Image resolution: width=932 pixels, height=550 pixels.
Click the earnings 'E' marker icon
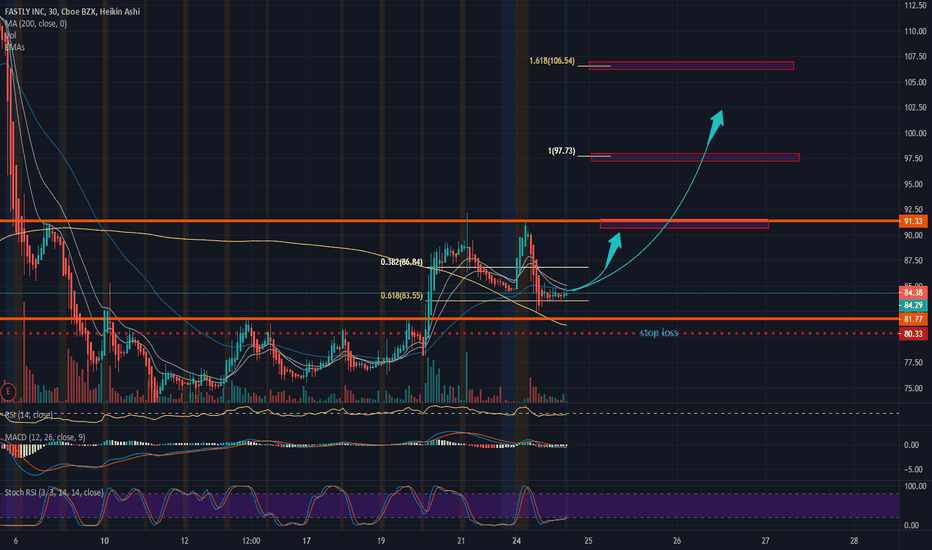click(8, 391)
